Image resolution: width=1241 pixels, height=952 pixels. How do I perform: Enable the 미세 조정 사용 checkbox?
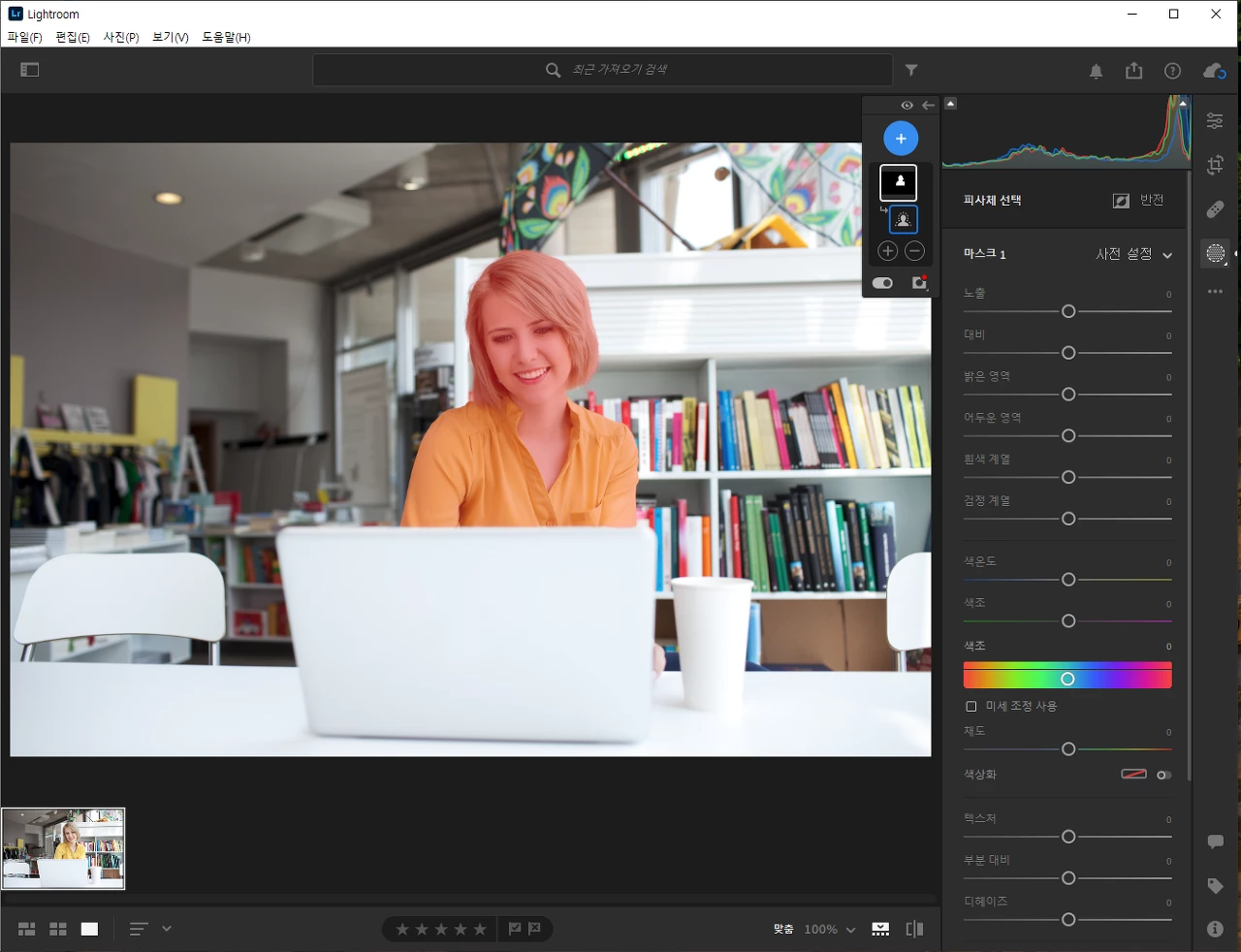coord(971,706)
